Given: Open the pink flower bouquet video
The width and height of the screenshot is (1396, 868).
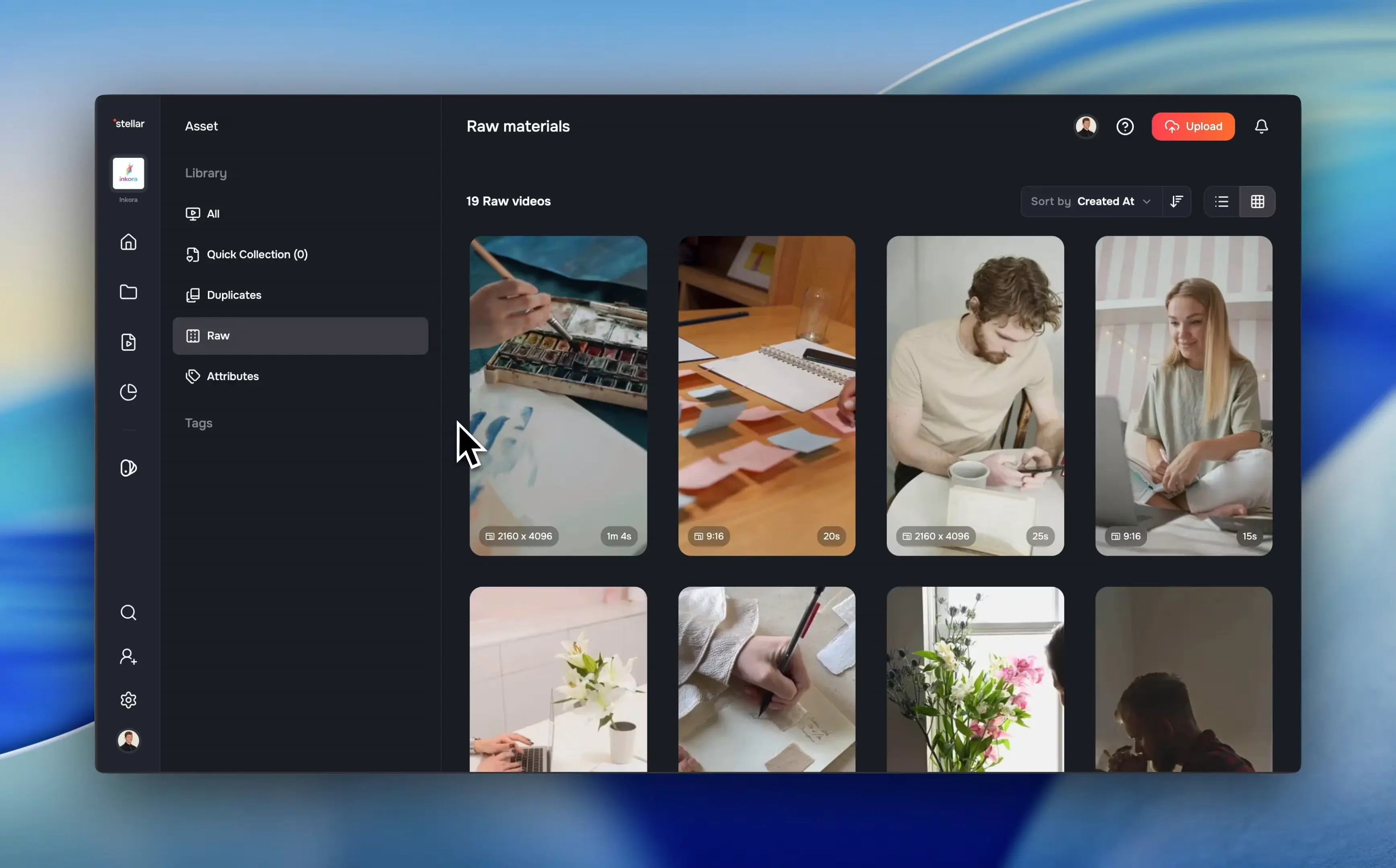Looking at the screenshot, I should tap(975, 679).
